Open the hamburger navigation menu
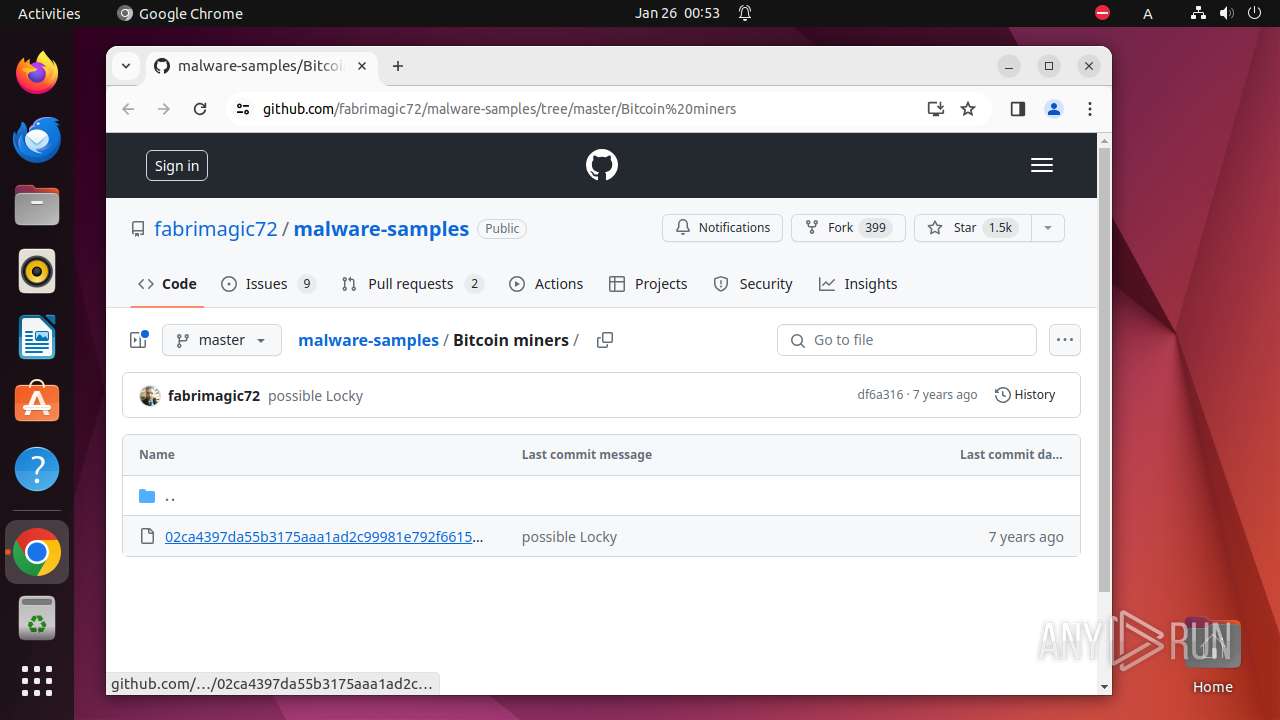 1042,165
